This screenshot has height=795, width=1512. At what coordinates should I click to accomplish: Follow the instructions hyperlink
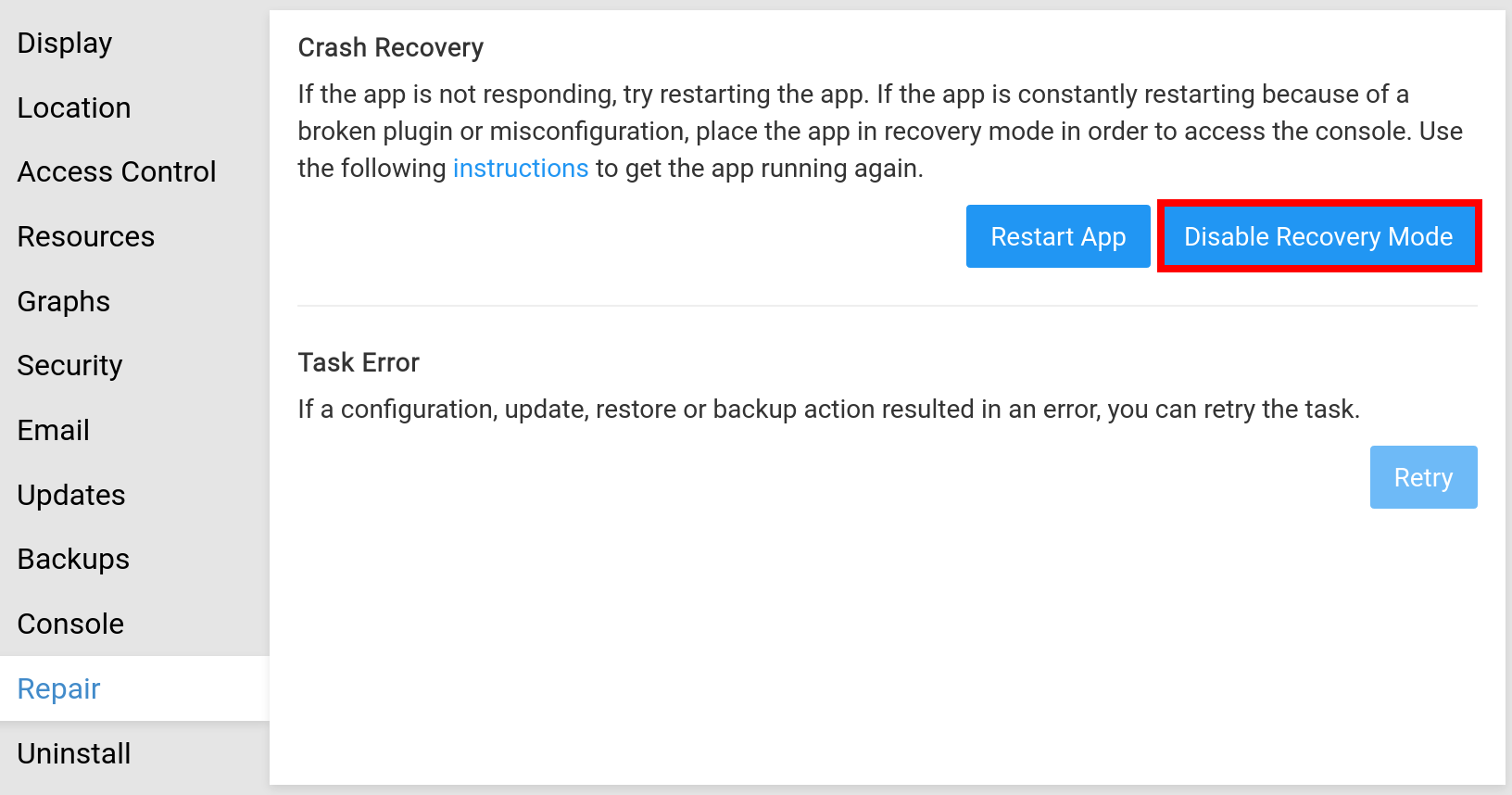[520, 169]
